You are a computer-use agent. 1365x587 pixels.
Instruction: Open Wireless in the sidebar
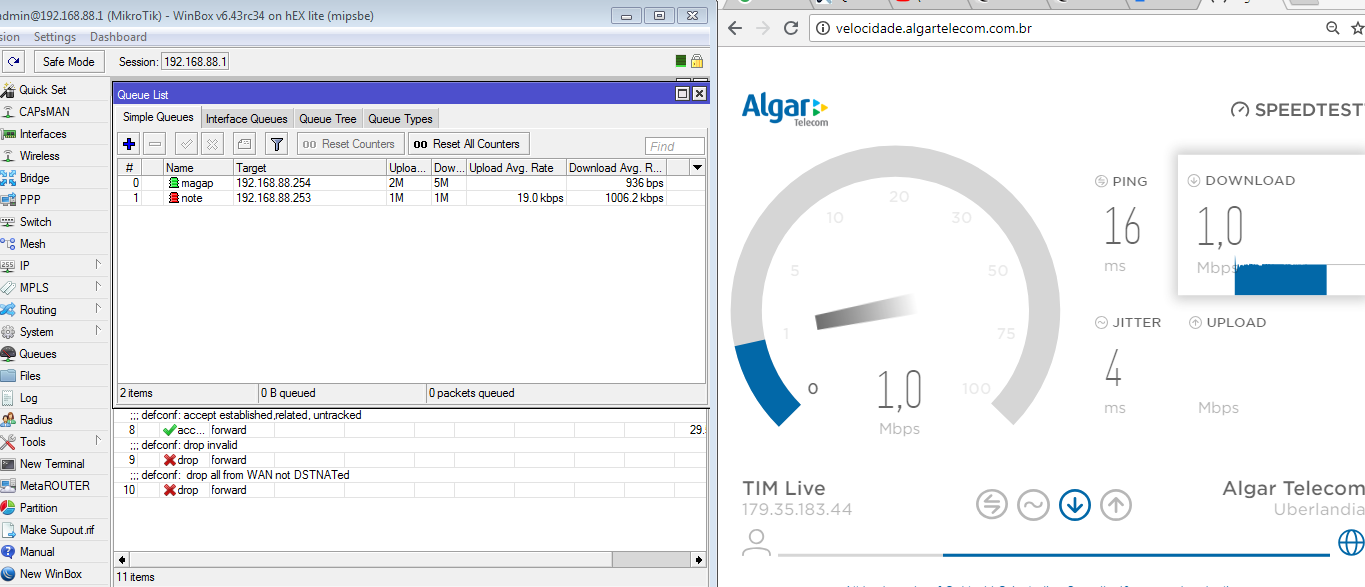click(39, 156)
